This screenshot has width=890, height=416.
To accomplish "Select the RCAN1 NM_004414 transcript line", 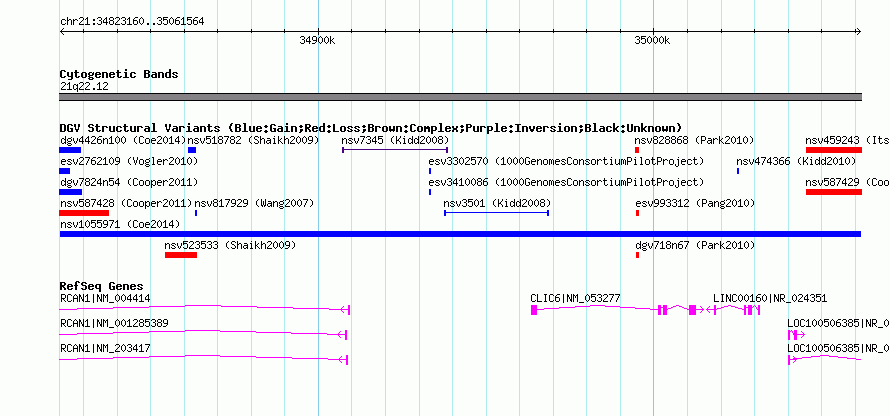I will pyautogui.click(x=204, y=309).
